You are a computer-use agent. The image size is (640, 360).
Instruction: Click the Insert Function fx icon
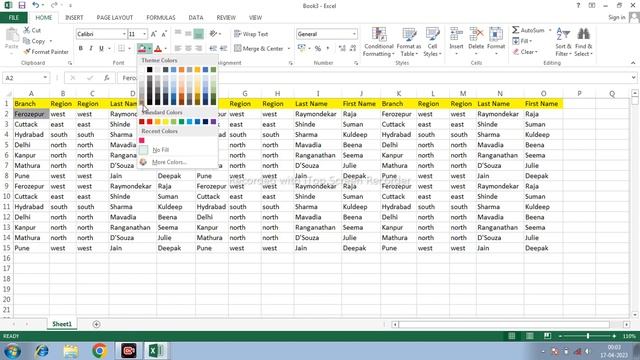click(107, 78)
